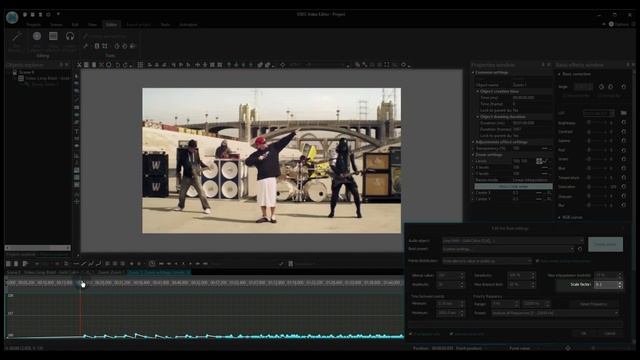The image size is (640, 360).
Task: Open the Projects ribbon tab
Action: tap(33, 25)
